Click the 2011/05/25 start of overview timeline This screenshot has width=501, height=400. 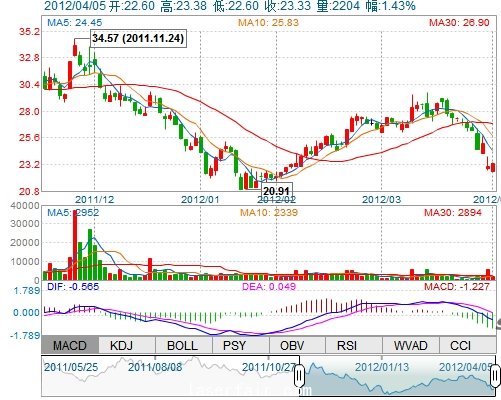click(x=71, y=367)
